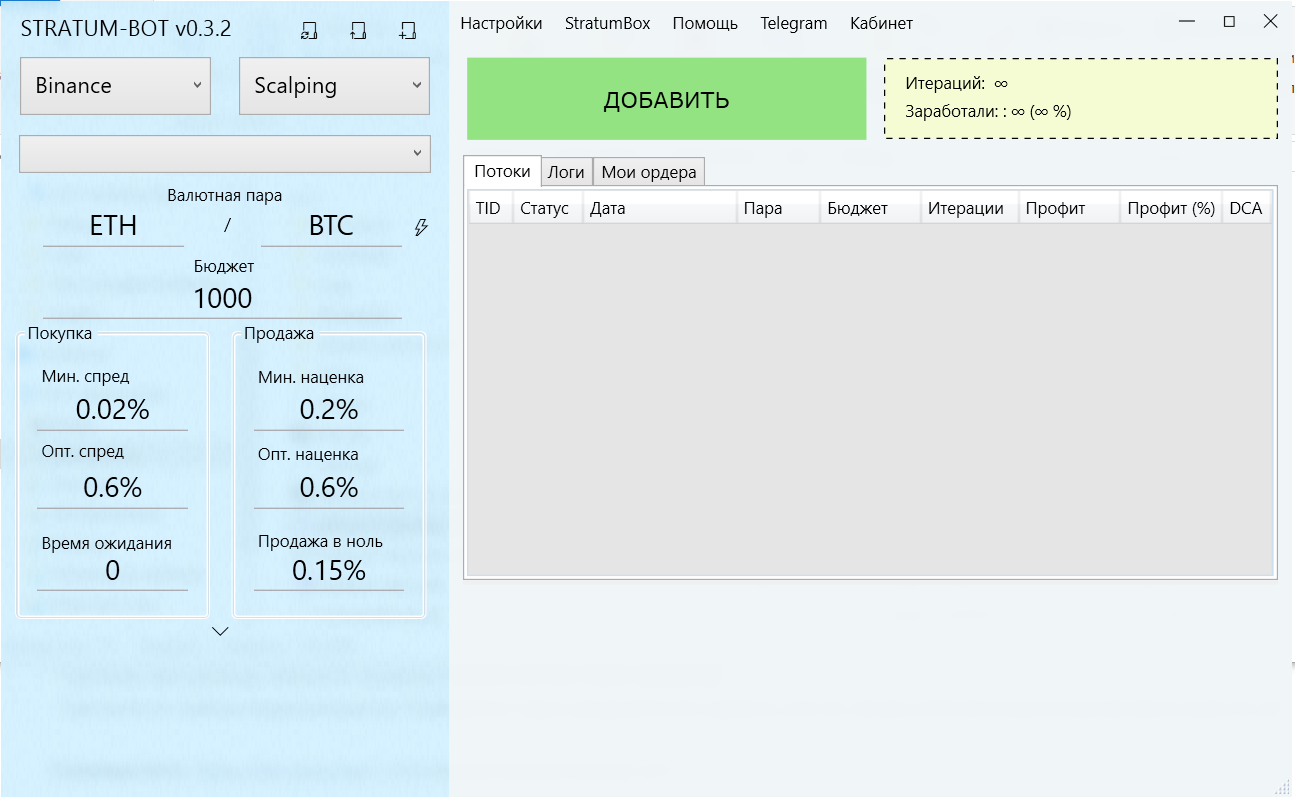Screen dimensions: 1295x799
Task: Click the Бюджет field showing 1000
Action: [x=222, y=299]
